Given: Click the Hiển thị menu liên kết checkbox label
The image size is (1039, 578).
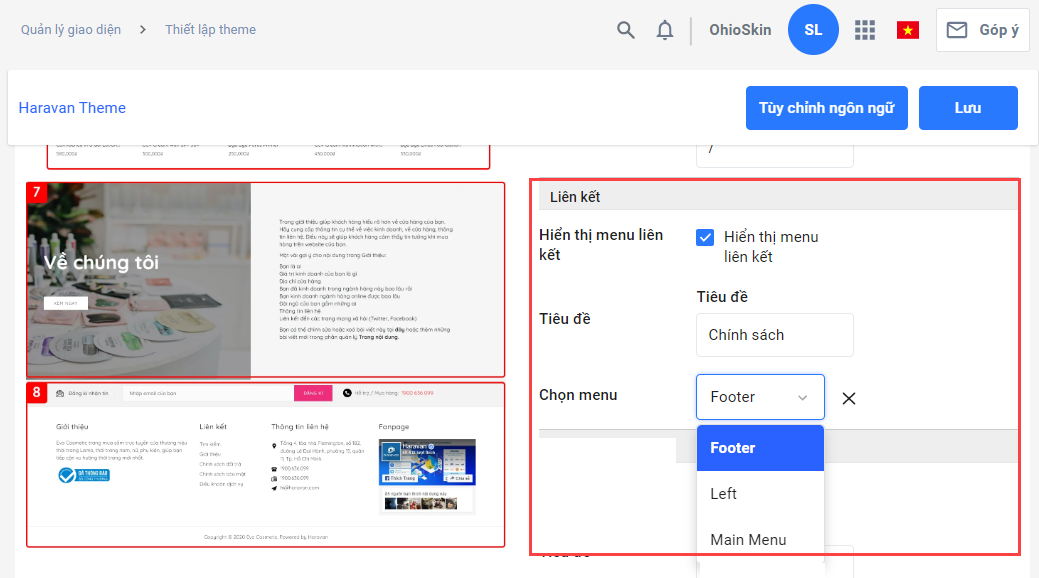Looking at the screenshot, I should coord(771,247).
